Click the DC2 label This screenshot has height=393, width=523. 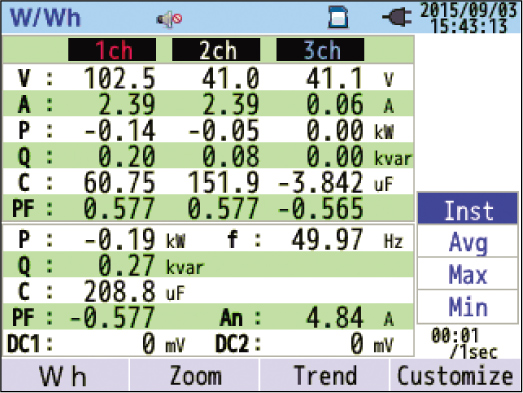coord(231,344)
